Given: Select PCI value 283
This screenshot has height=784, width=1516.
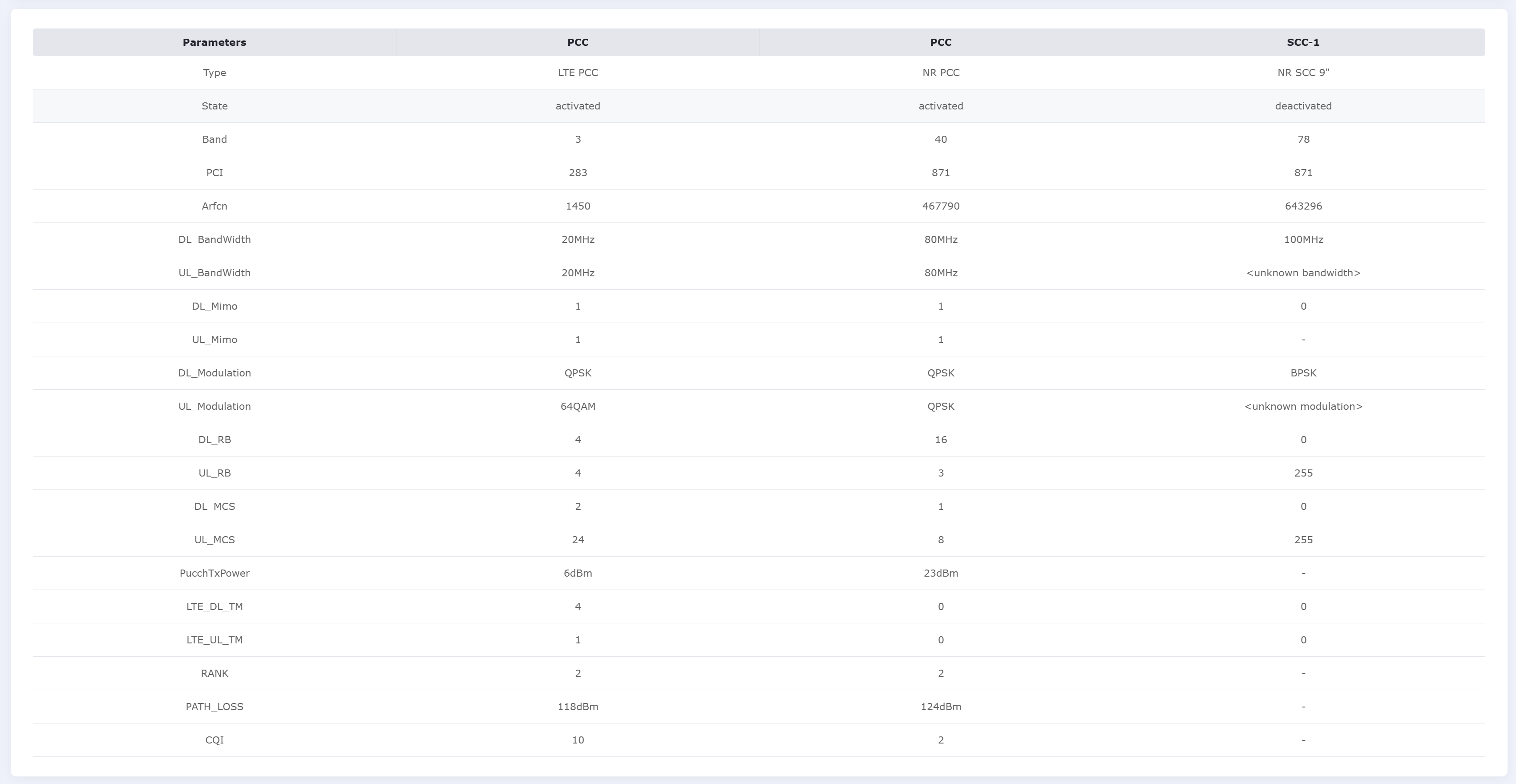Looking at the screenshot, I should [x=578, y=173].
